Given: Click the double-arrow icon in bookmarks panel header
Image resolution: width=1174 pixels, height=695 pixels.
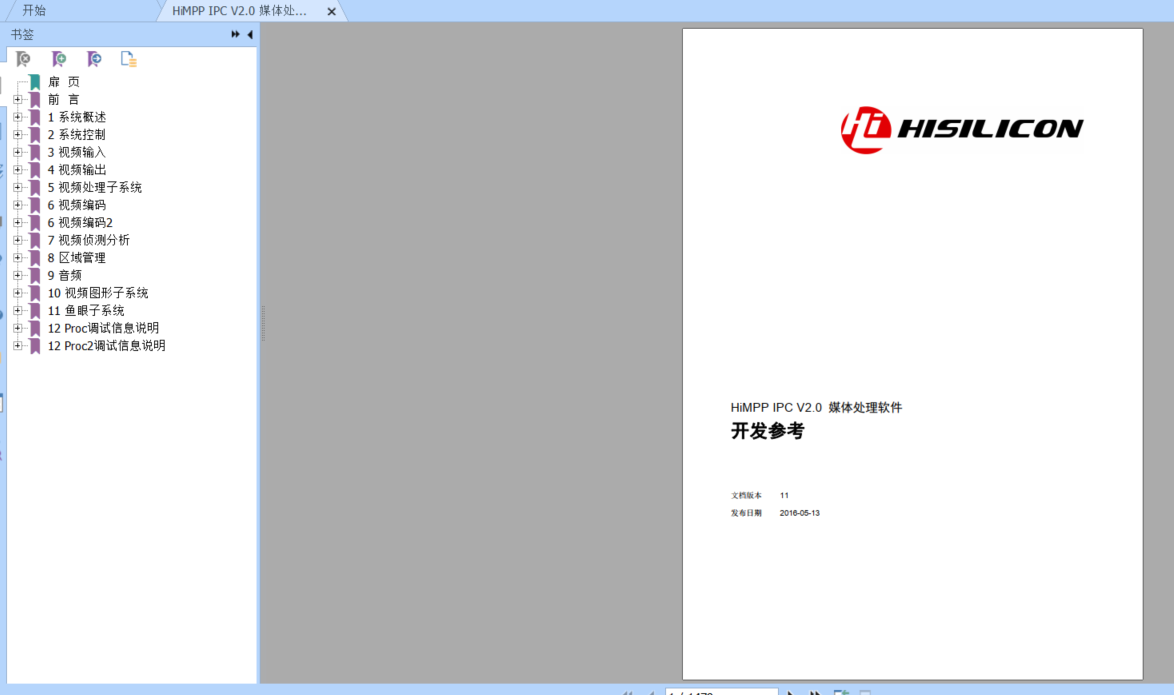Looking at the screenshot, I should [235, 34].
